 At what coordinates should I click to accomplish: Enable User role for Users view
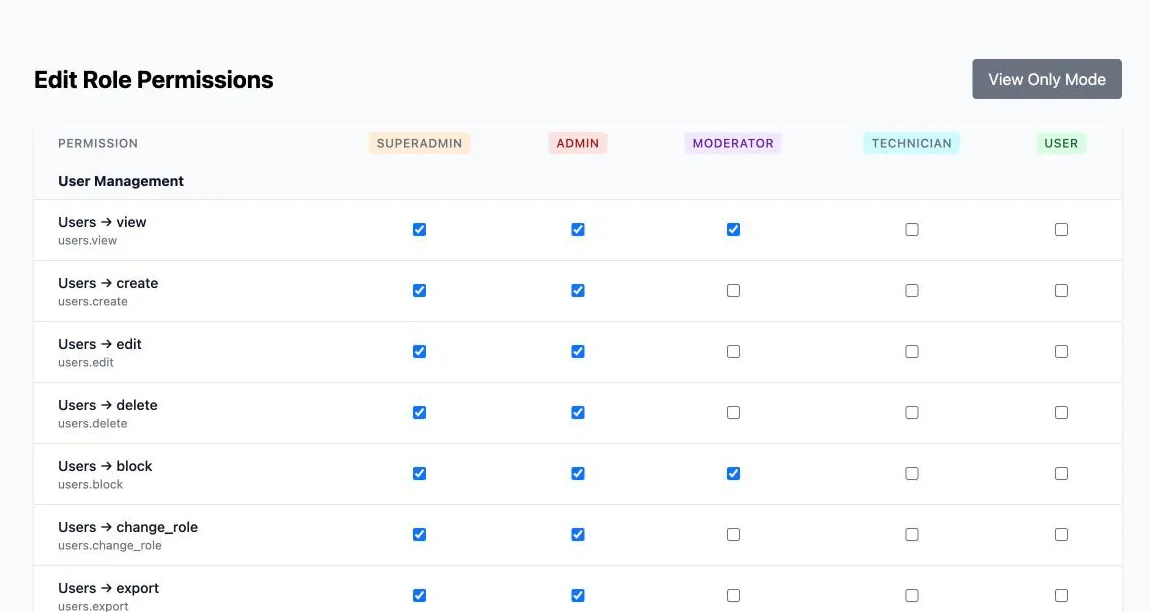click(x=1061, y=230)
